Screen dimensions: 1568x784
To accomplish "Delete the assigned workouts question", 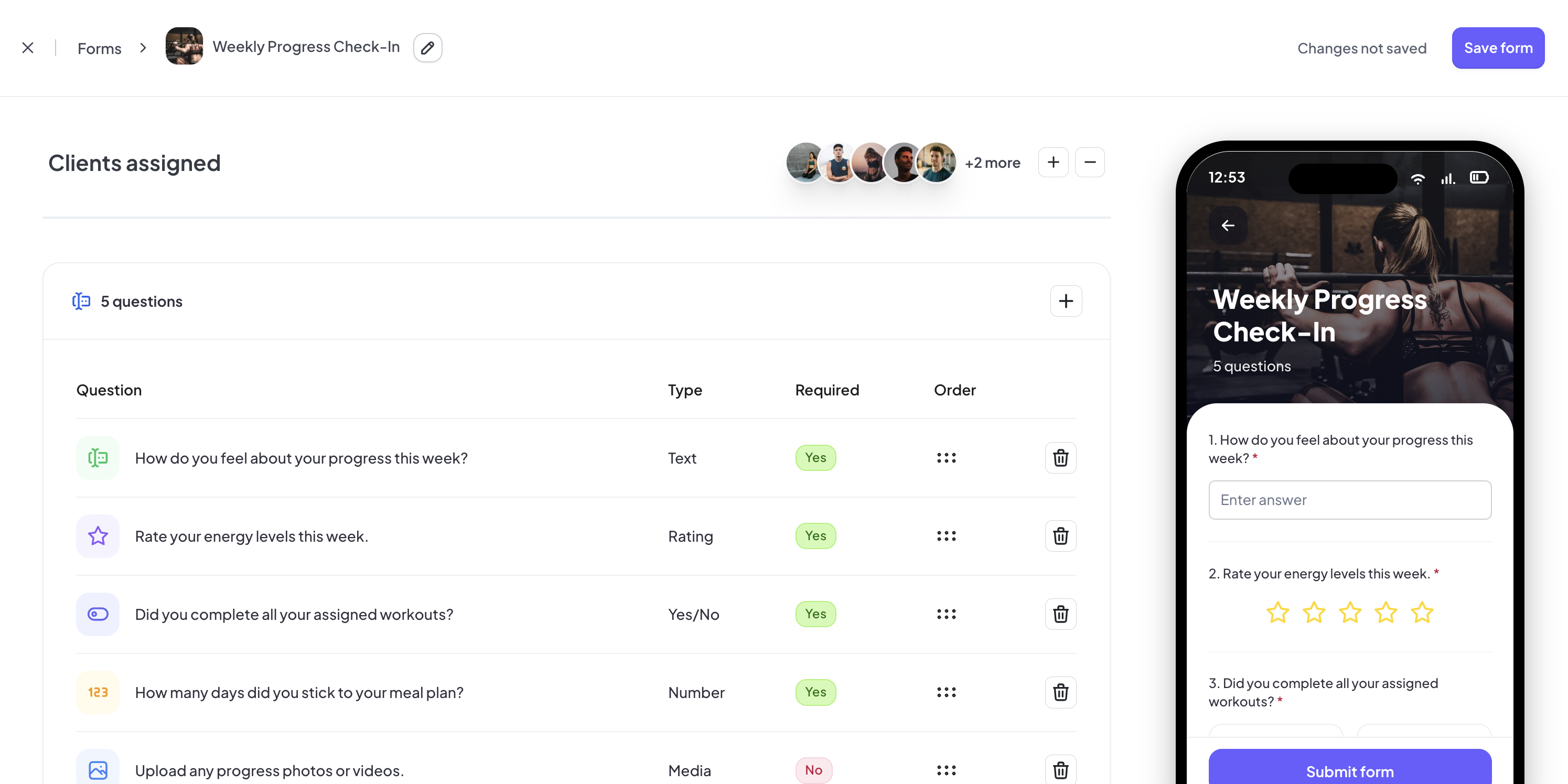I will pos(1060,614).
